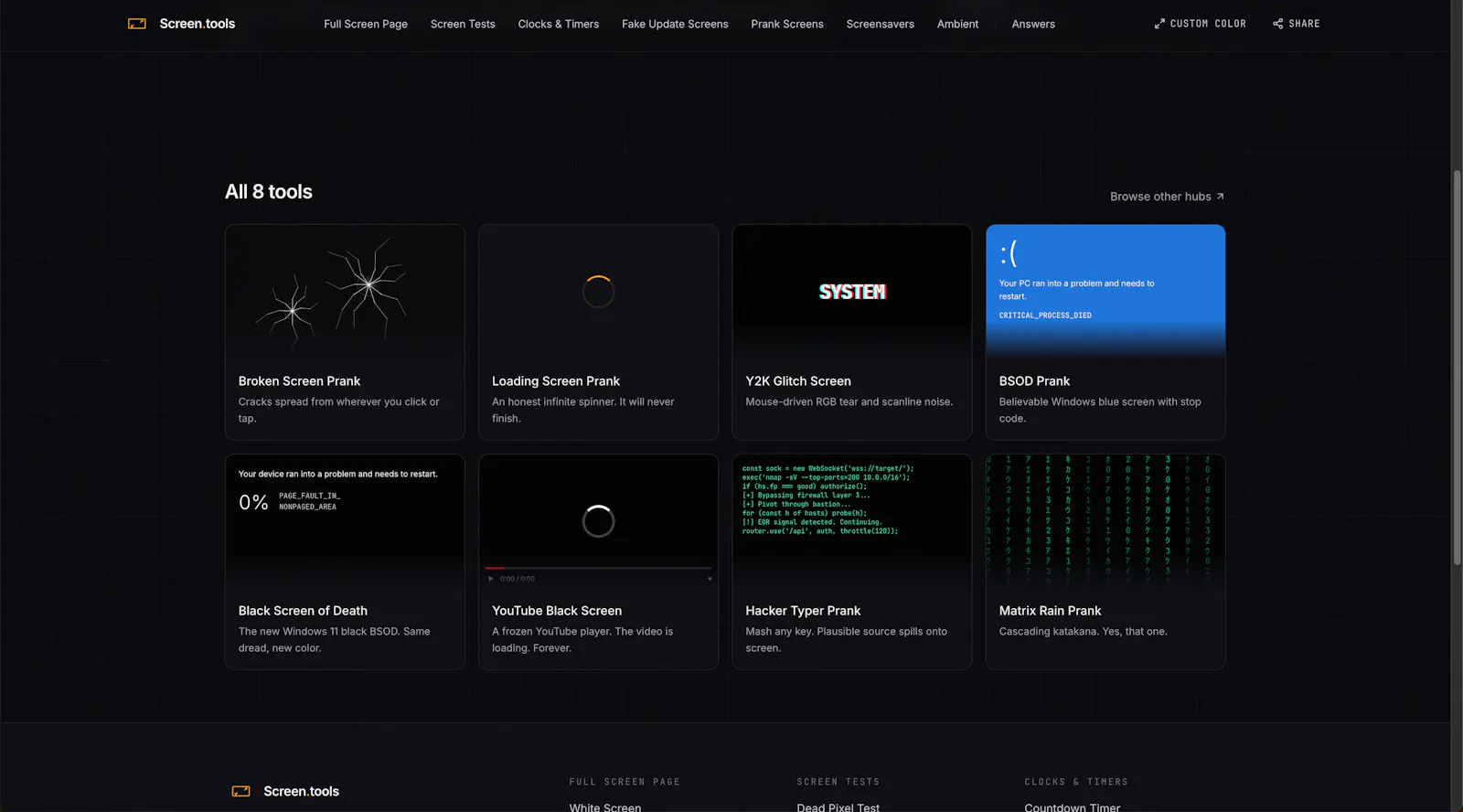
Task: Click the Hacker Typer Prank title
Action: tap(803, 611)
